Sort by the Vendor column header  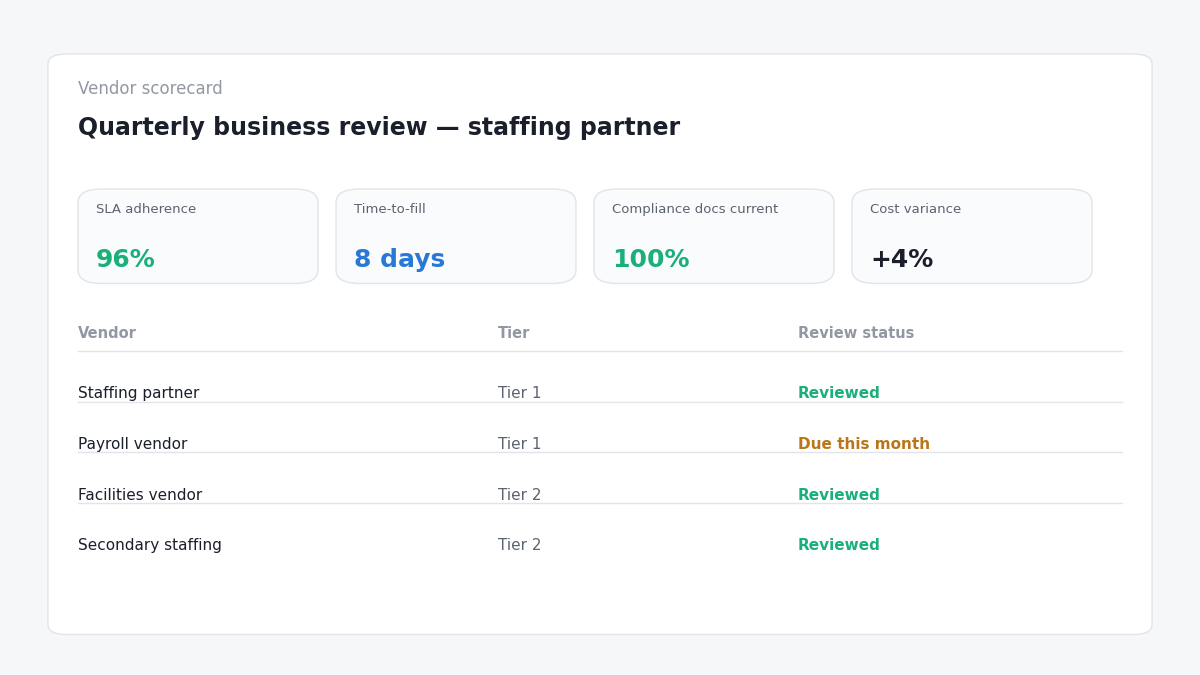(107, 333)
